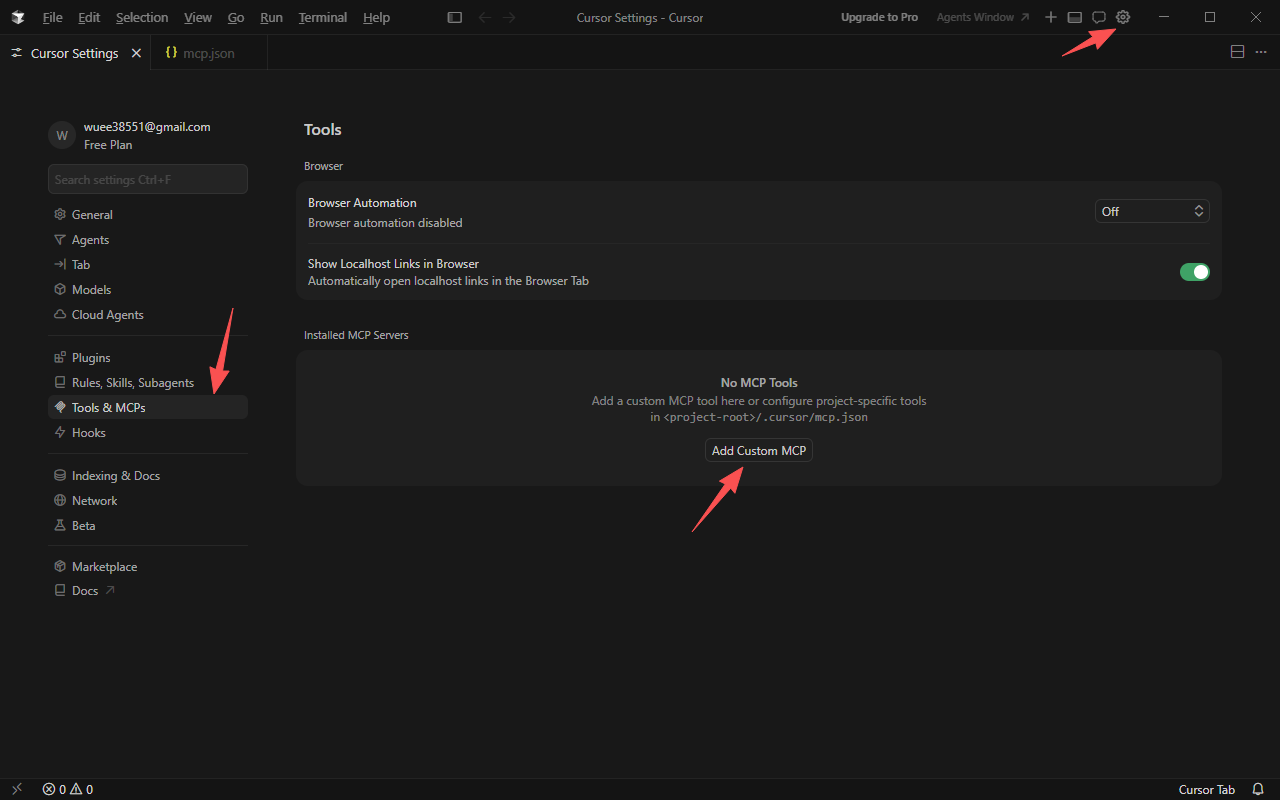Select Models settings section

point(148,290)
